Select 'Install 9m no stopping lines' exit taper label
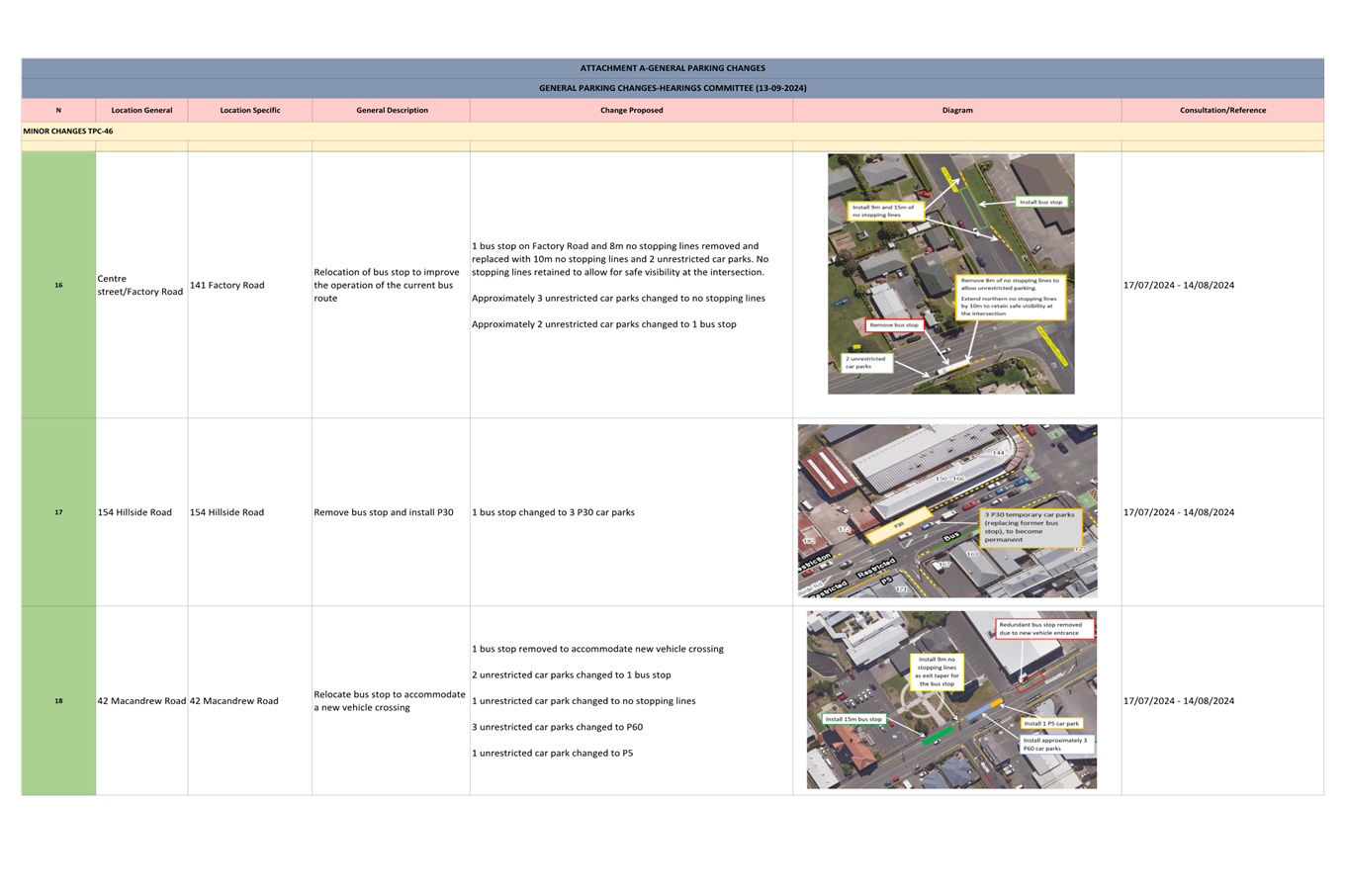Viewport: 1346px width, 896px height. pos(937,671)
